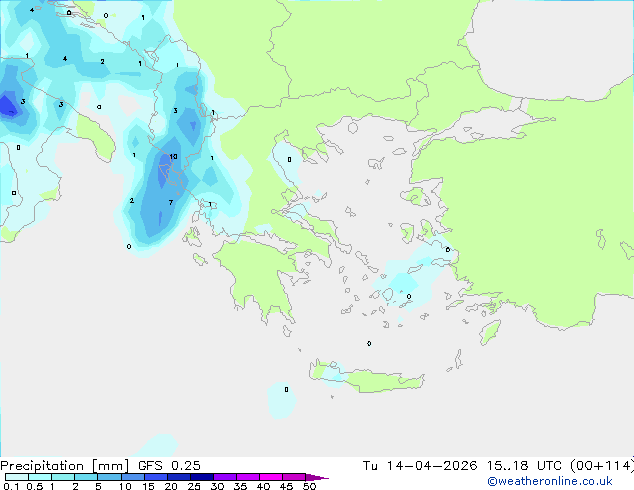This screenshot has height=490, width=634.
Task: Click the 30–35 mm purple legend swatch
Action: pos(224,477)
